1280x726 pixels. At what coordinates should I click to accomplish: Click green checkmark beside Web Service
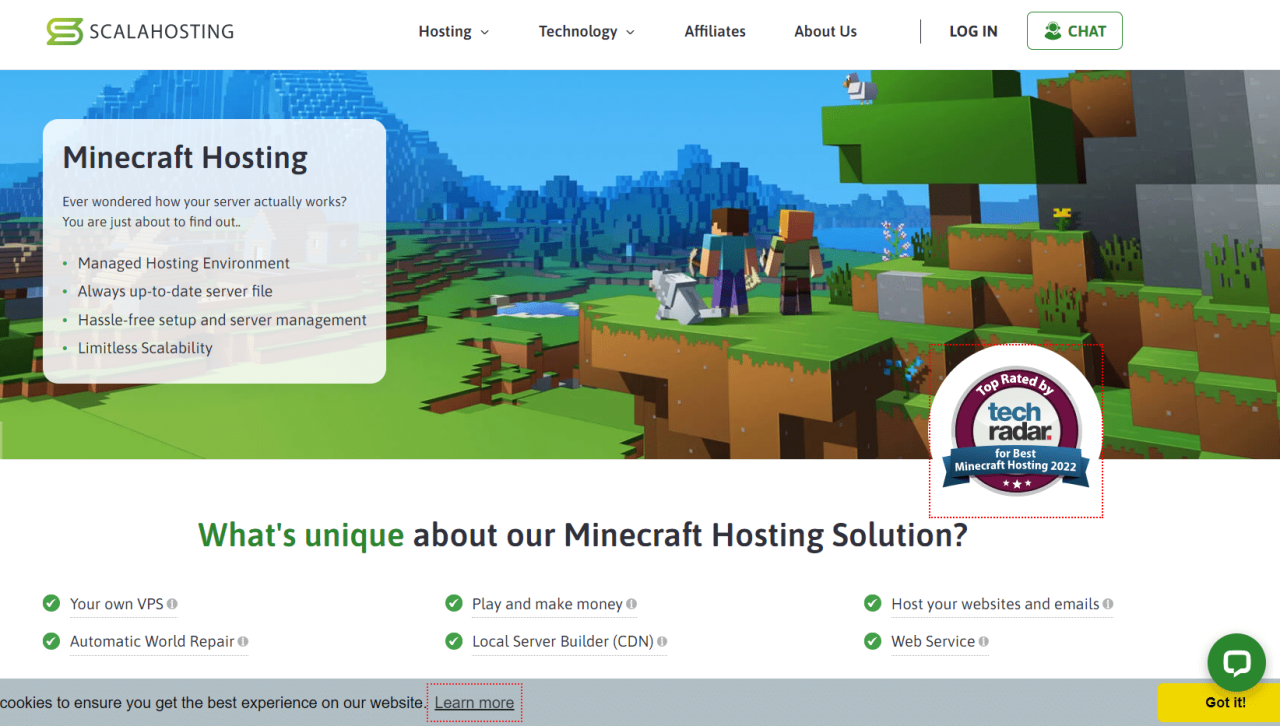872,641
